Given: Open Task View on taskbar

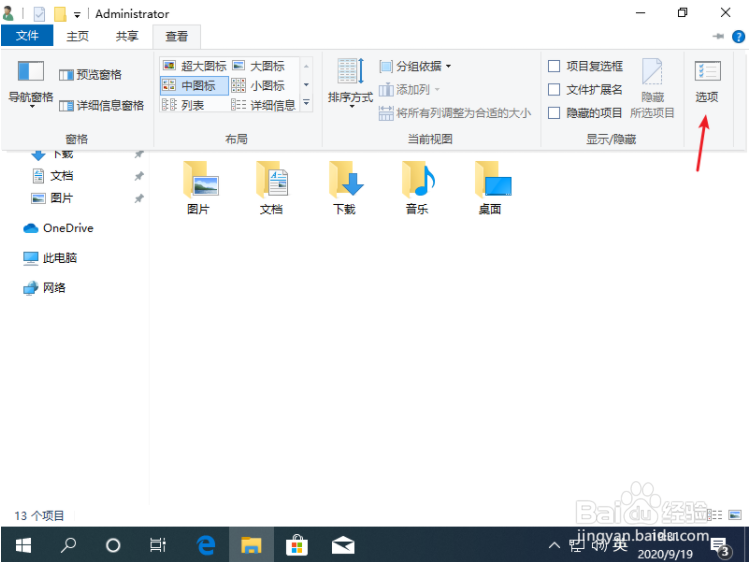Looking at the screenshot, I should click(x=158, y=545).
